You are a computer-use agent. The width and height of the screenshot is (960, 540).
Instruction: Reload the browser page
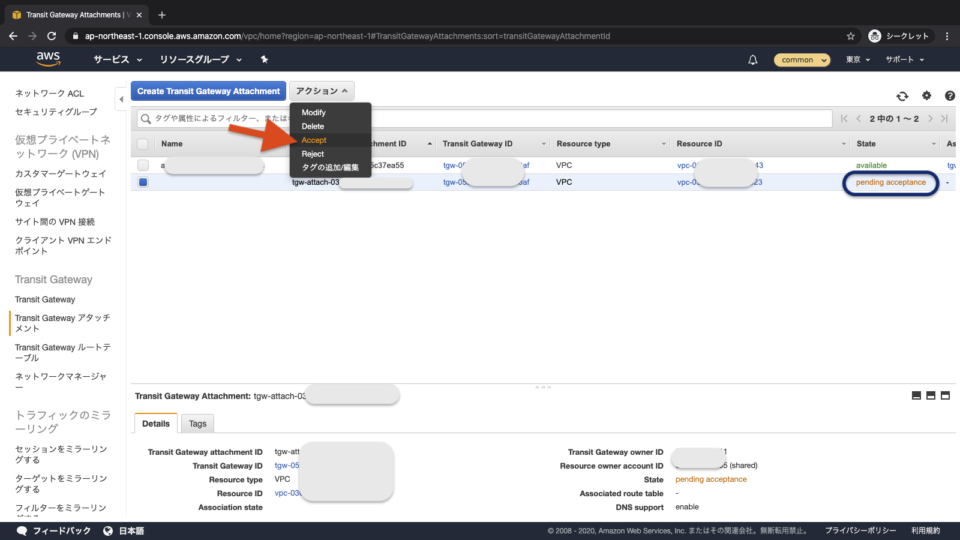coord(51,36)
